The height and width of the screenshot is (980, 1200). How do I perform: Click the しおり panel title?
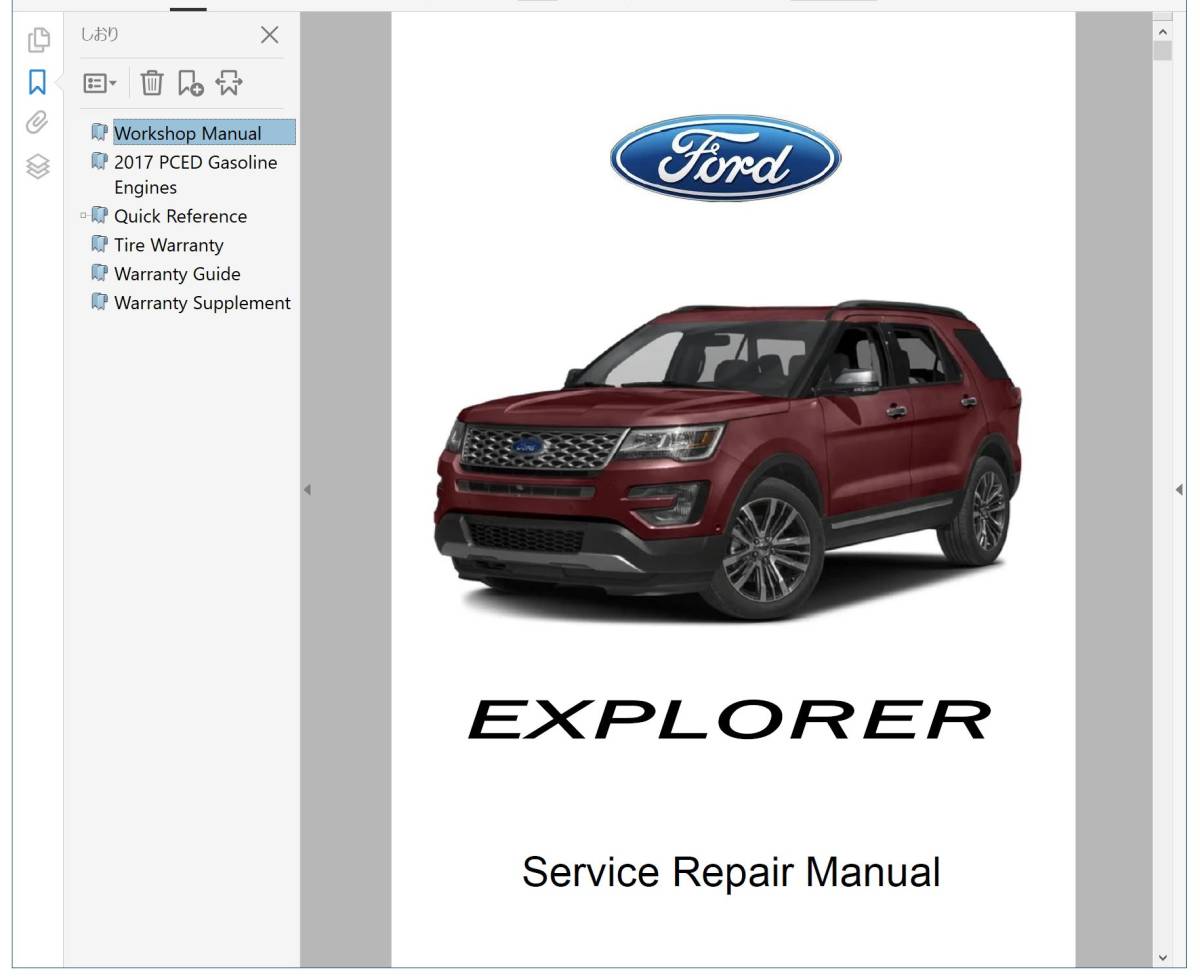point(100,35)
